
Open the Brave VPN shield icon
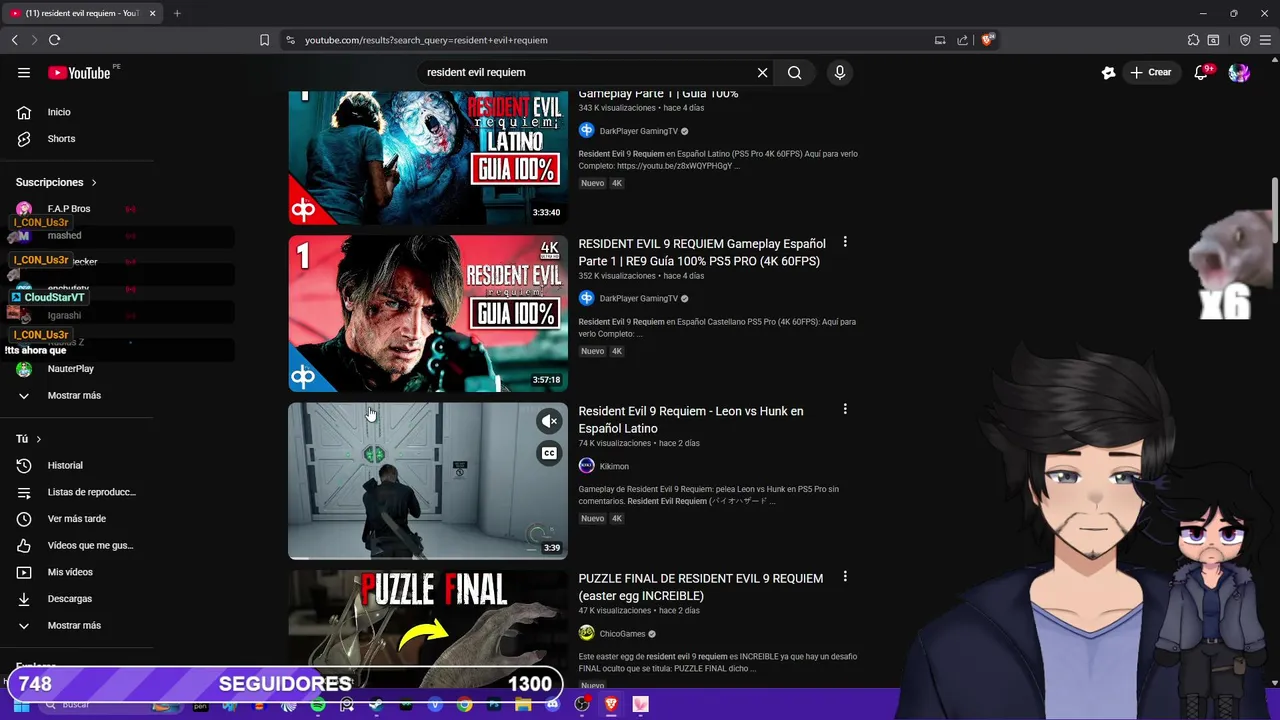pyautogui.click(x=1245, y=40)
